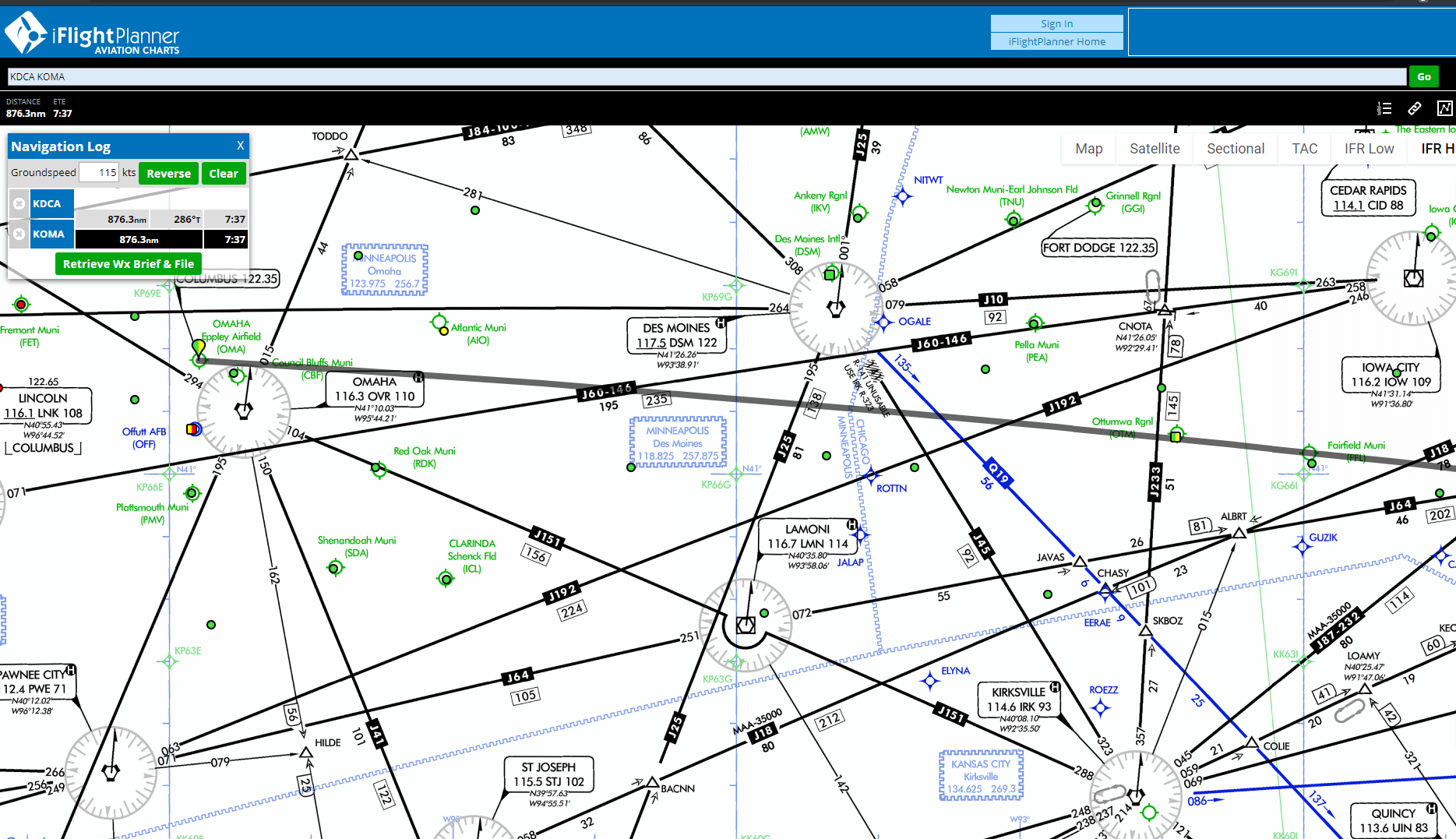
Task: Switch to the IFR Low chart tab
Action: click(1369, 149)
